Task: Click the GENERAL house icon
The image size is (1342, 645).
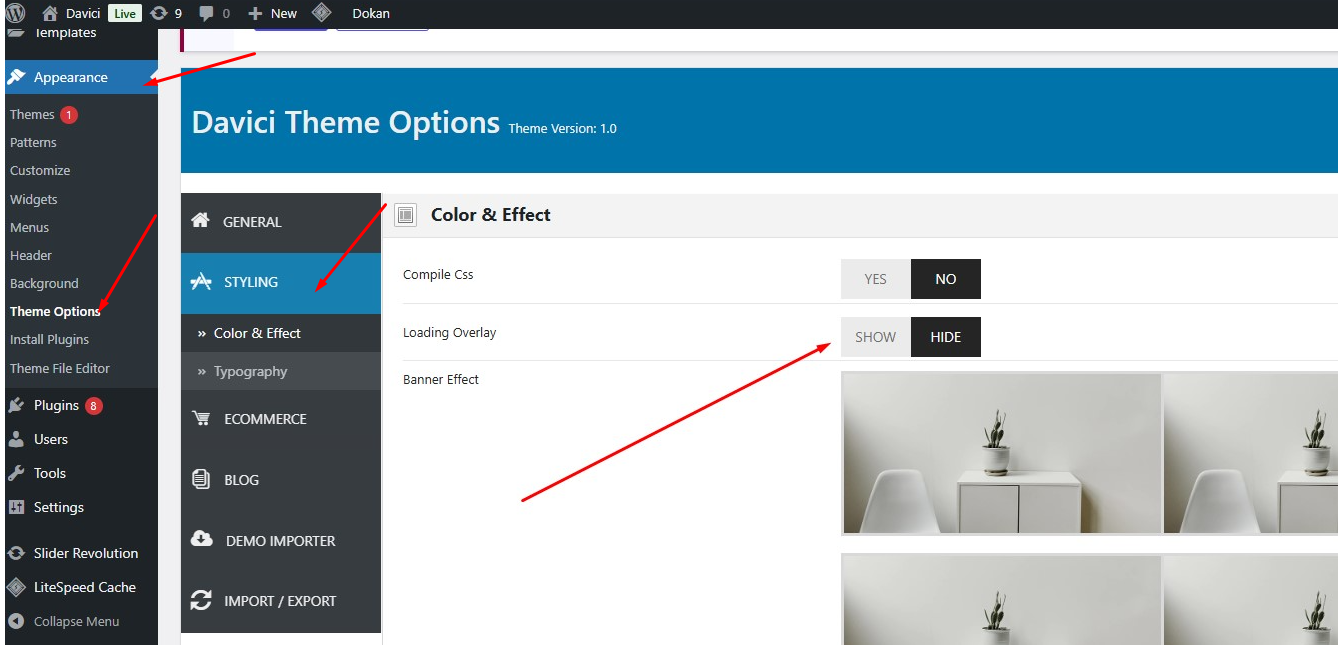Action: (x=201, y=221)
